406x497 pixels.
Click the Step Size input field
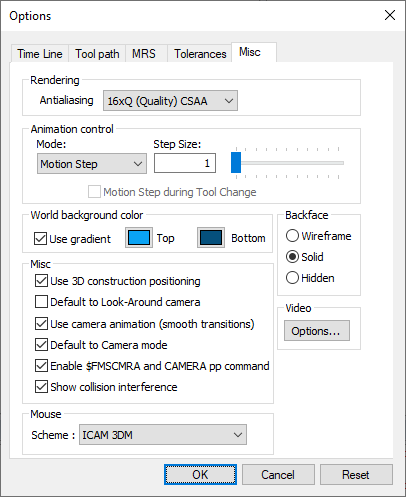(x=185, y=163)
